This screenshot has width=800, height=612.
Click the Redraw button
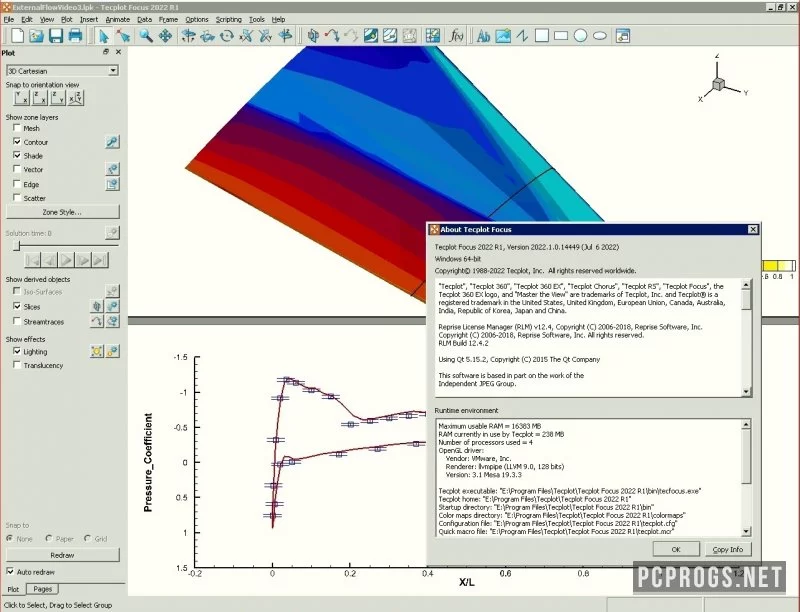[x=62, y=555]
